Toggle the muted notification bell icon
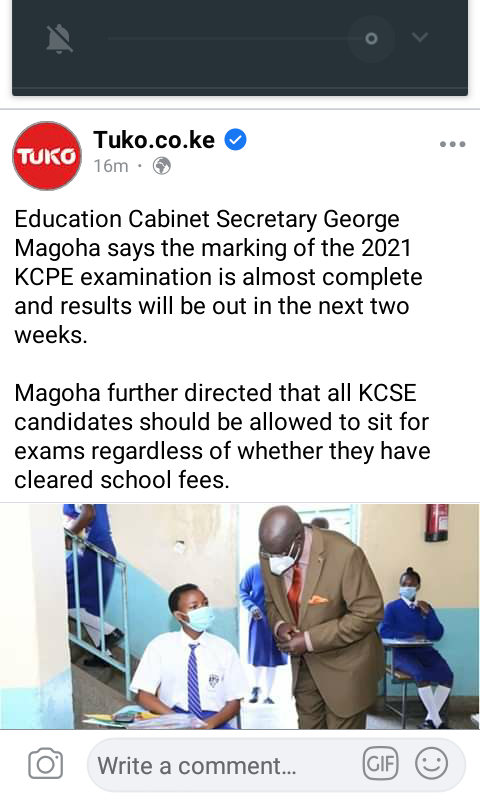The image size is (480, 800). 59,39
